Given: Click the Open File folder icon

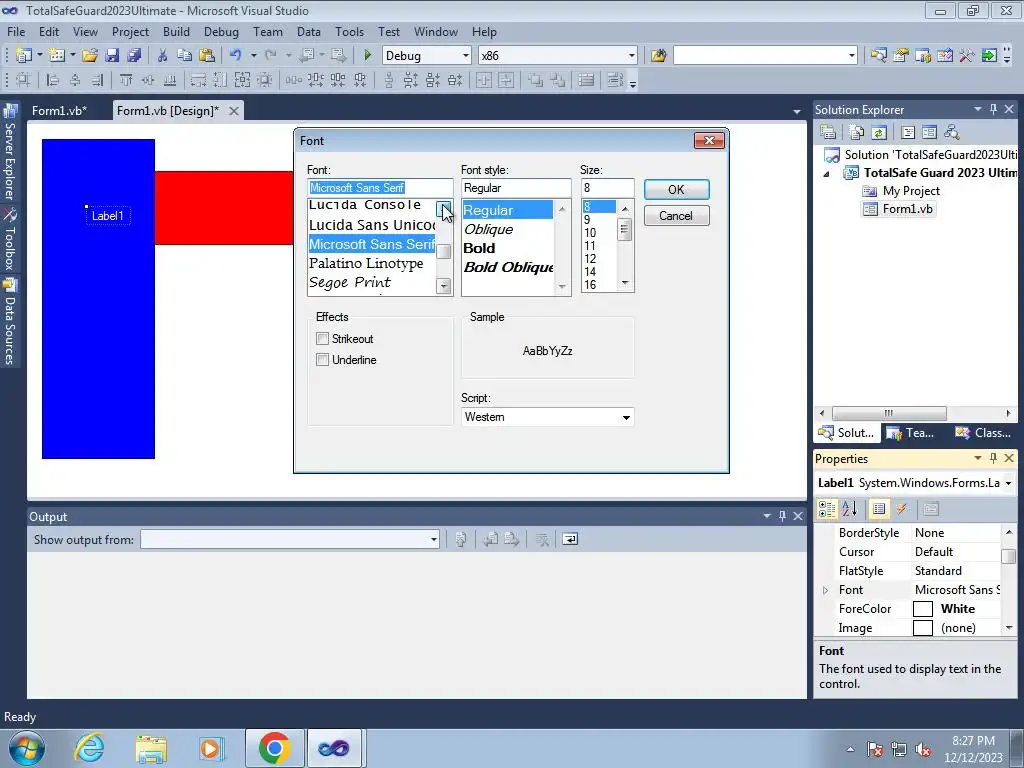Looking at the screenshot, I should 90,56.
